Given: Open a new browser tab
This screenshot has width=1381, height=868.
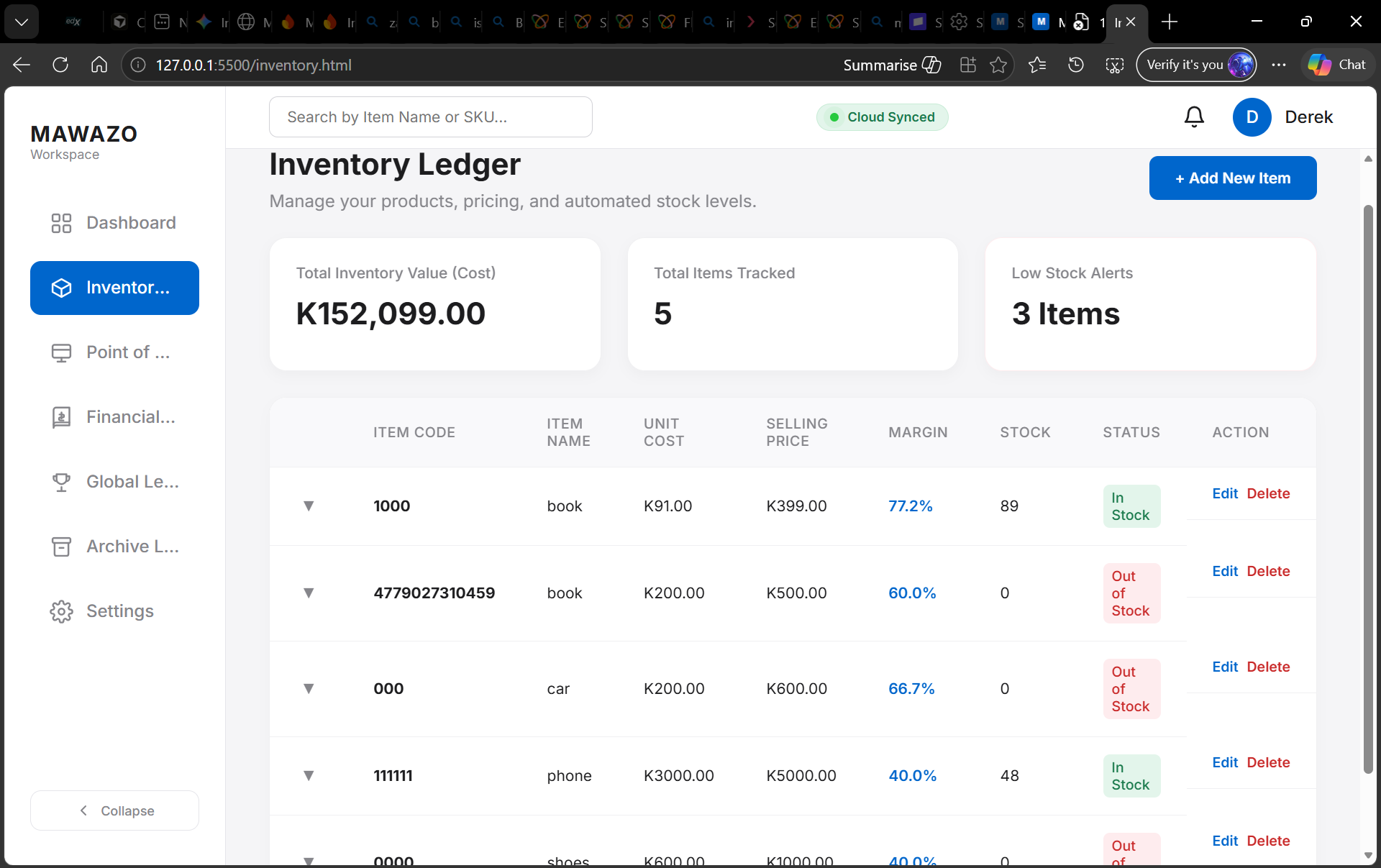Looking at the screenshot, I should 1170,22.
